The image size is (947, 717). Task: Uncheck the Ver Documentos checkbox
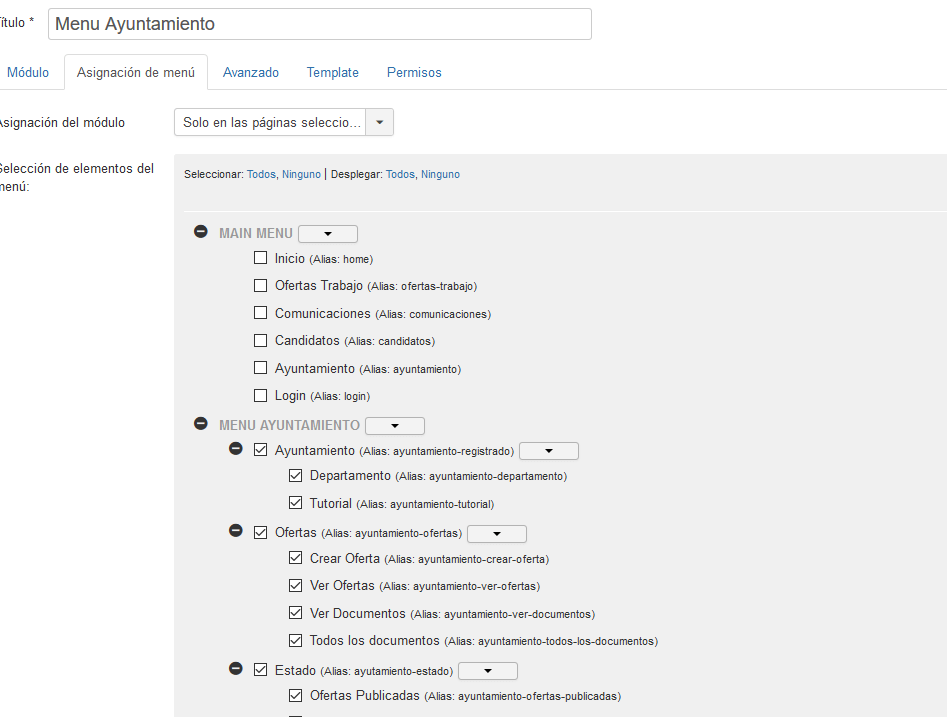(x=295, y=613)
